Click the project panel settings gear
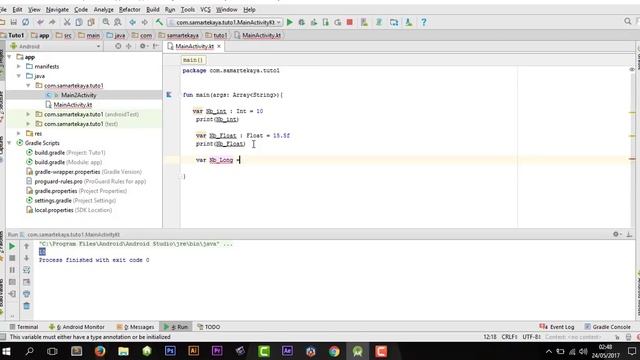640x360 pixels. 142,46
